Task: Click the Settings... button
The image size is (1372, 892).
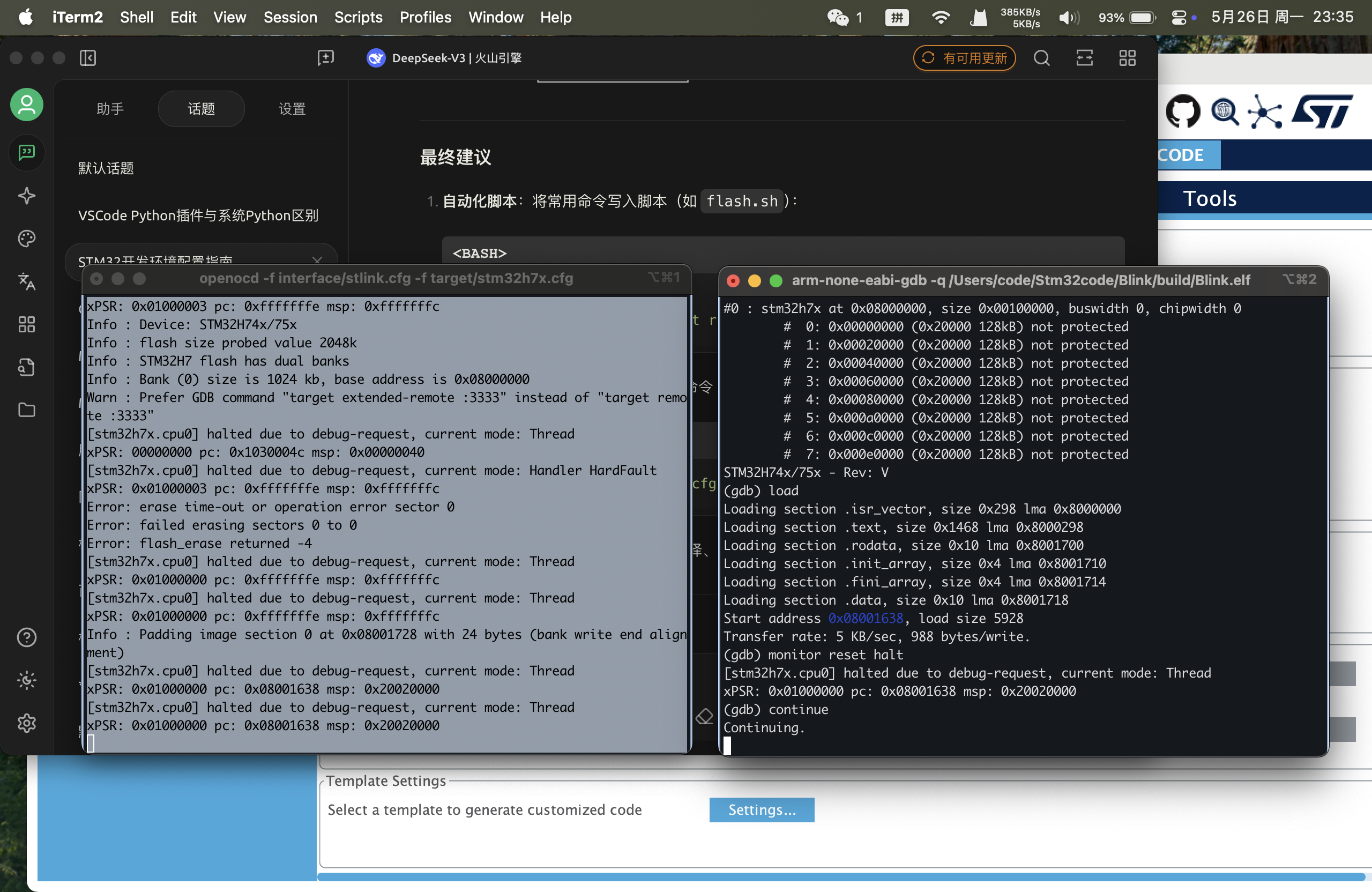Action: click(x=761, y=809)
